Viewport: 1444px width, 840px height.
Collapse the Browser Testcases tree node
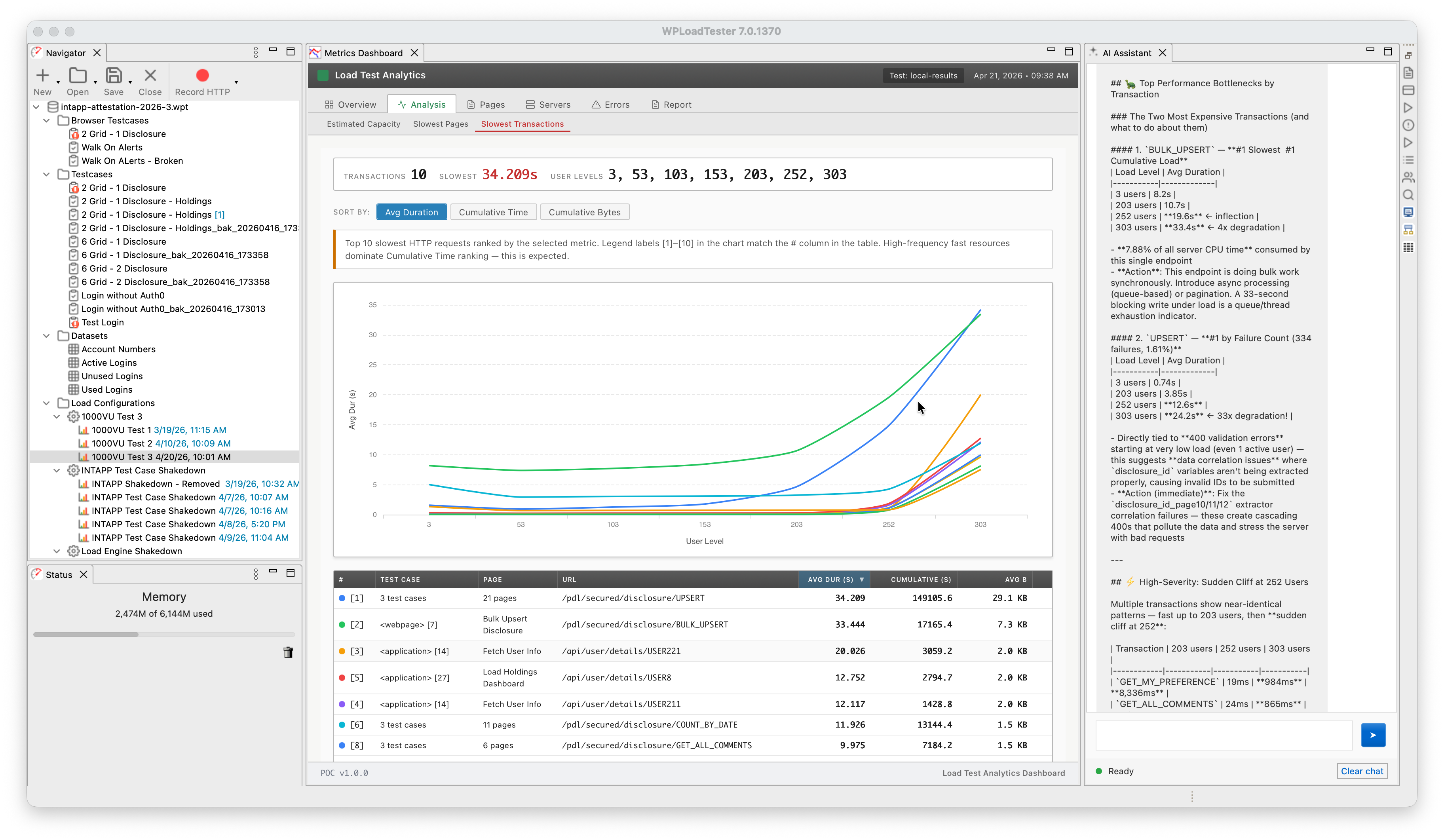click(47, 120)
